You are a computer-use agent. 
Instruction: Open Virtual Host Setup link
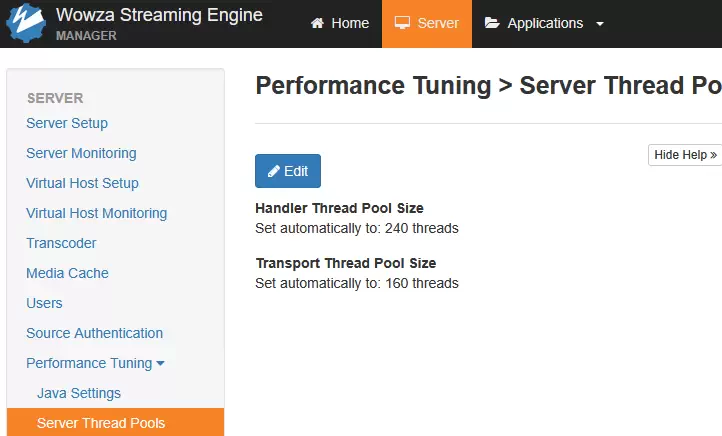pos(82,183)
